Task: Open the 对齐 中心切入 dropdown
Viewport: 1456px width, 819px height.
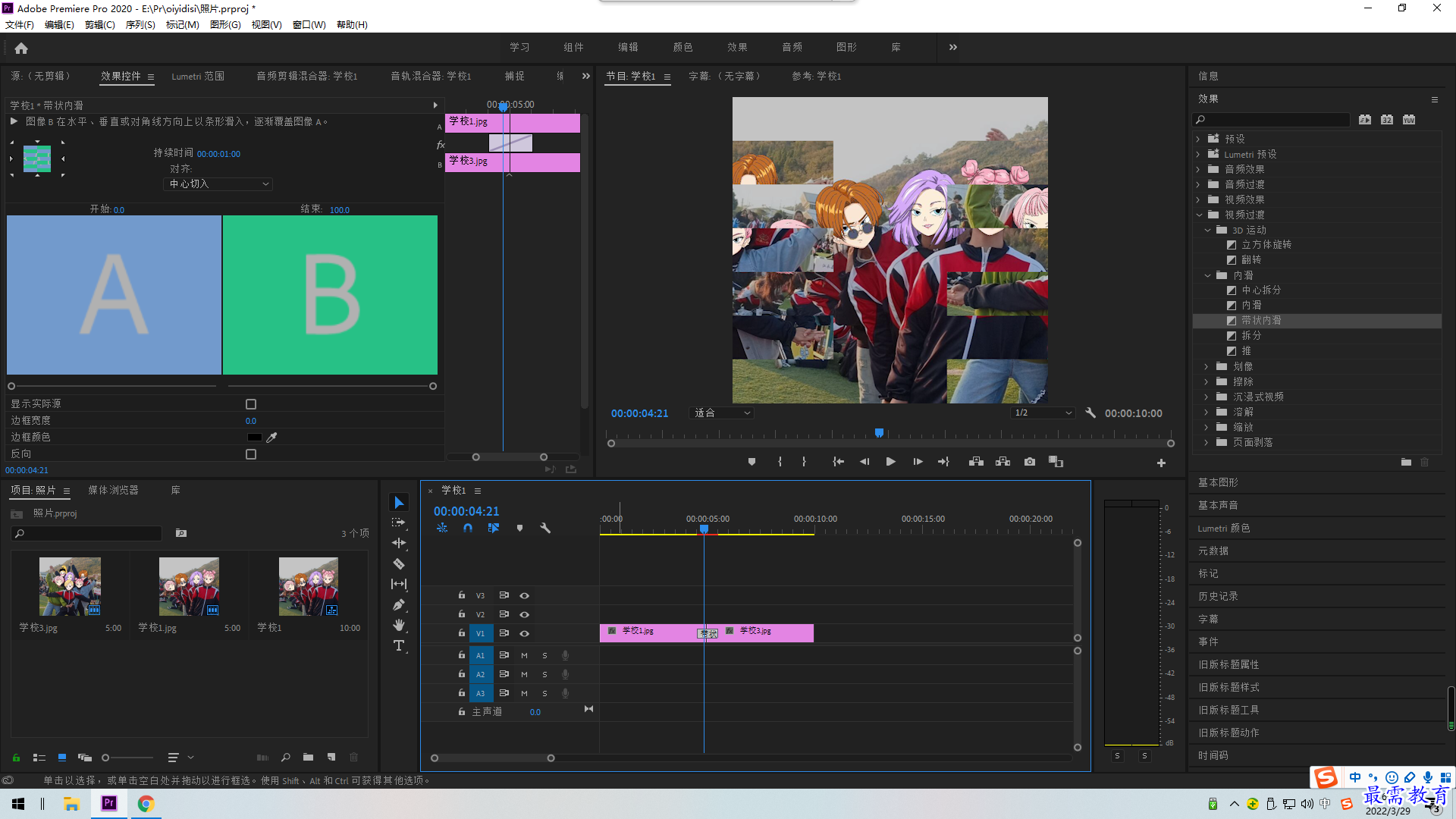Action: pyautogui.click(x=218, y=184)
